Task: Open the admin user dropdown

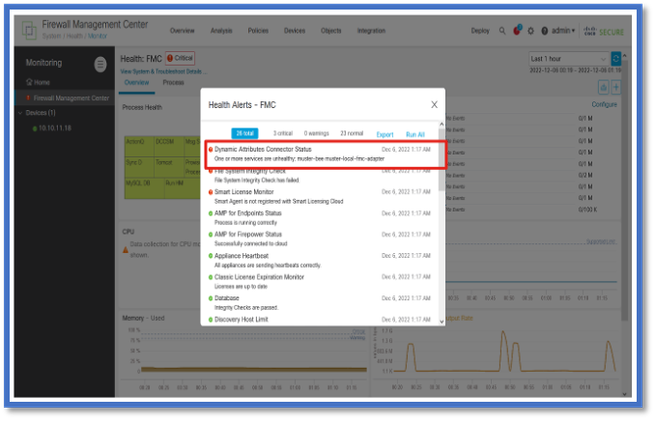Action: coord(563,31)
